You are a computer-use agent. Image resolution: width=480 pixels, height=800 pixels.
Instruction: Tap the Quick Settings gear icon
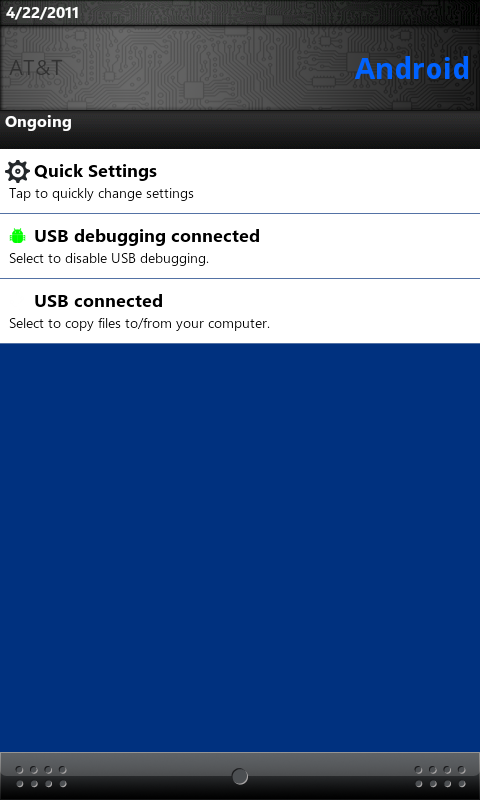[x=17, y=171]
